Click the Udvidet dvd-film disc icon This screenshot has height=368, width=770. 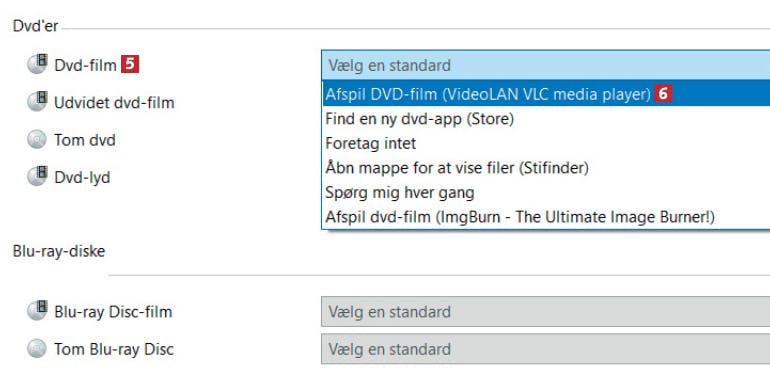[37, 102]
